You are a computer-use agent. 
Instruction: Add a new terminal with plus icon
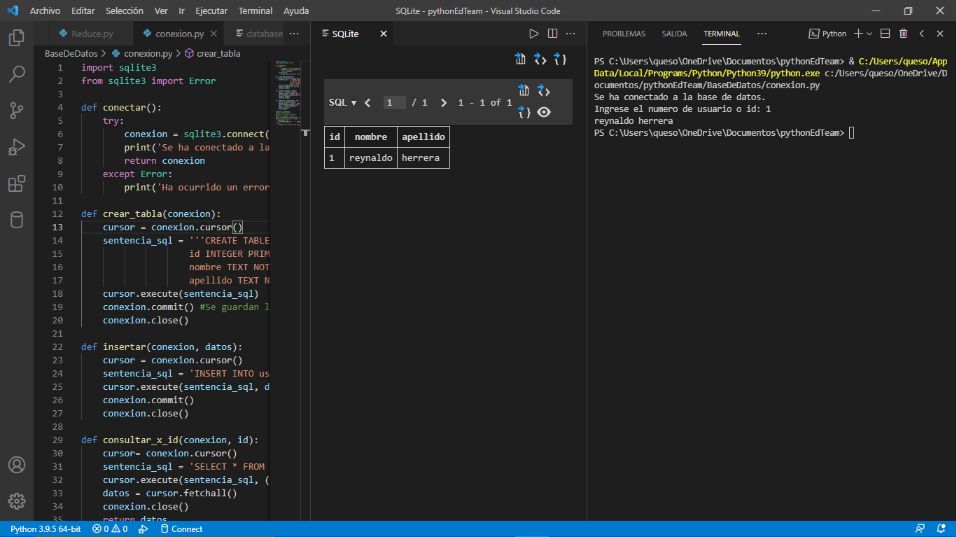pyautogui.click(x=858, y=34)
